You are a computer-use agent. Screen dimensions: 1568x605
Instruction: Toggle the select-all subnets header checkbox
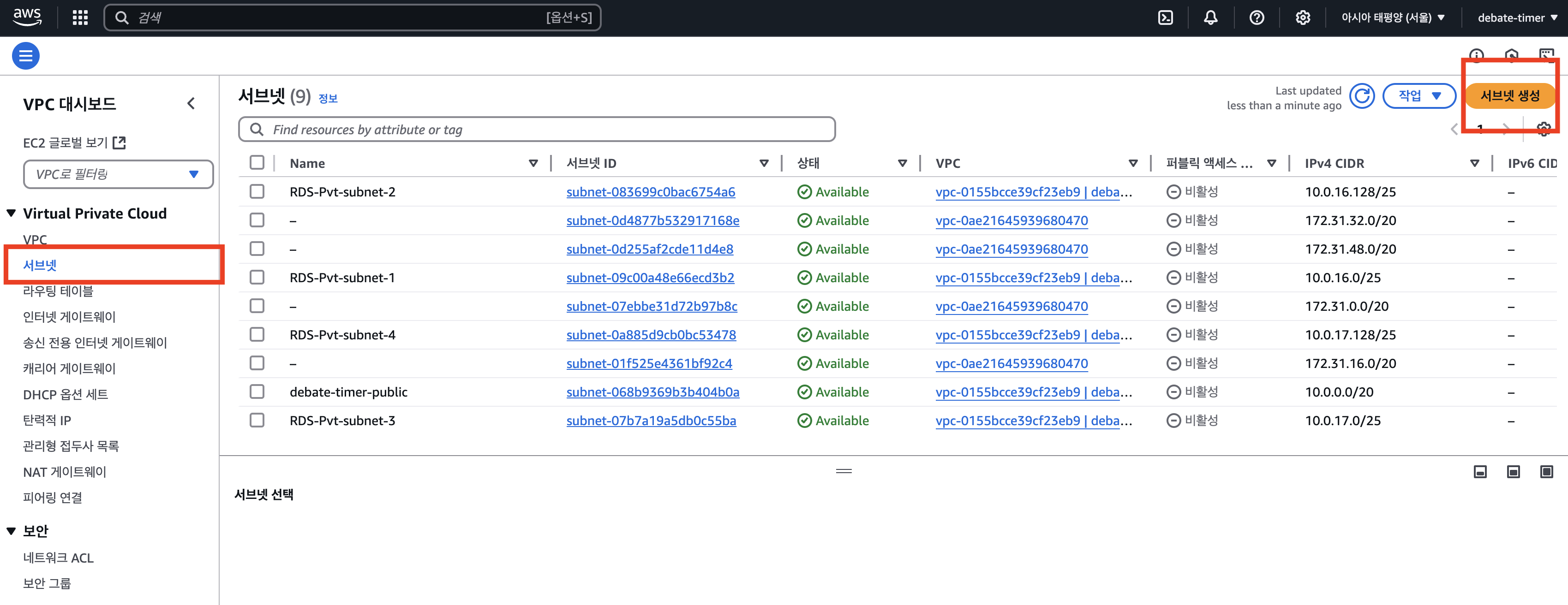coord(257,162)
